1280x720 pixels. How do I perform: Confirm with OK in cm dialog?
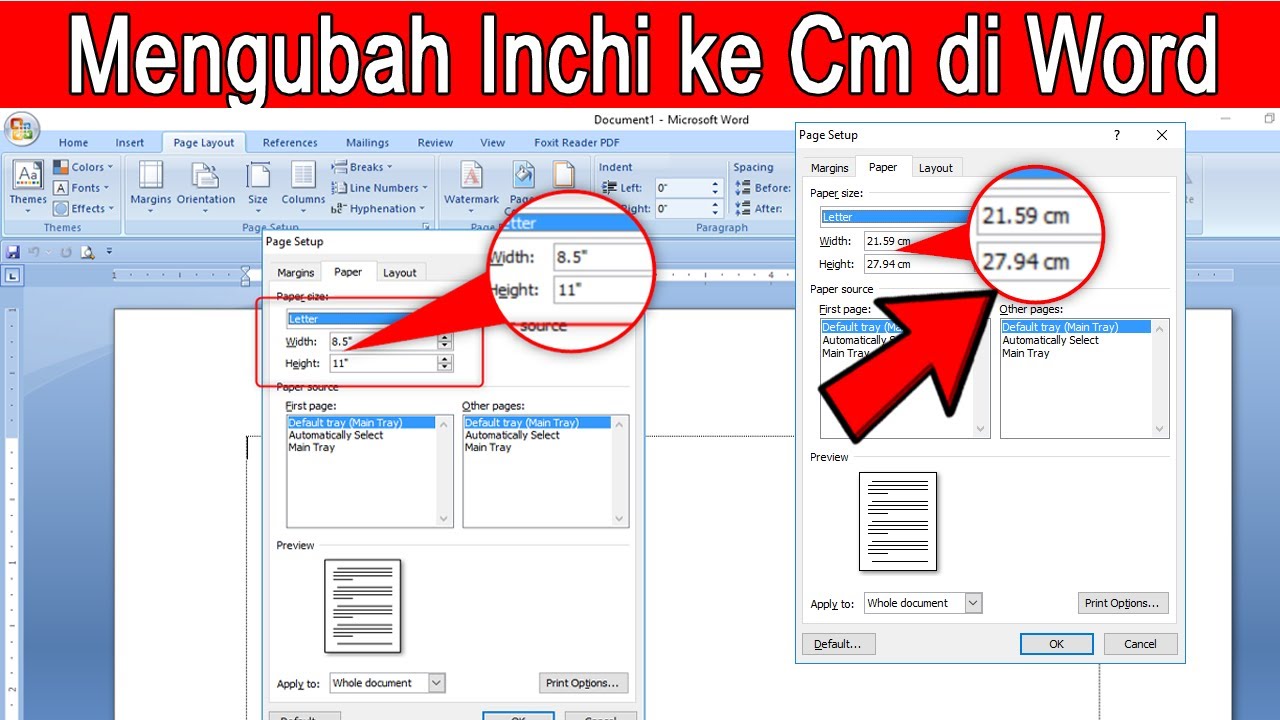click(x=1056, y=644)
